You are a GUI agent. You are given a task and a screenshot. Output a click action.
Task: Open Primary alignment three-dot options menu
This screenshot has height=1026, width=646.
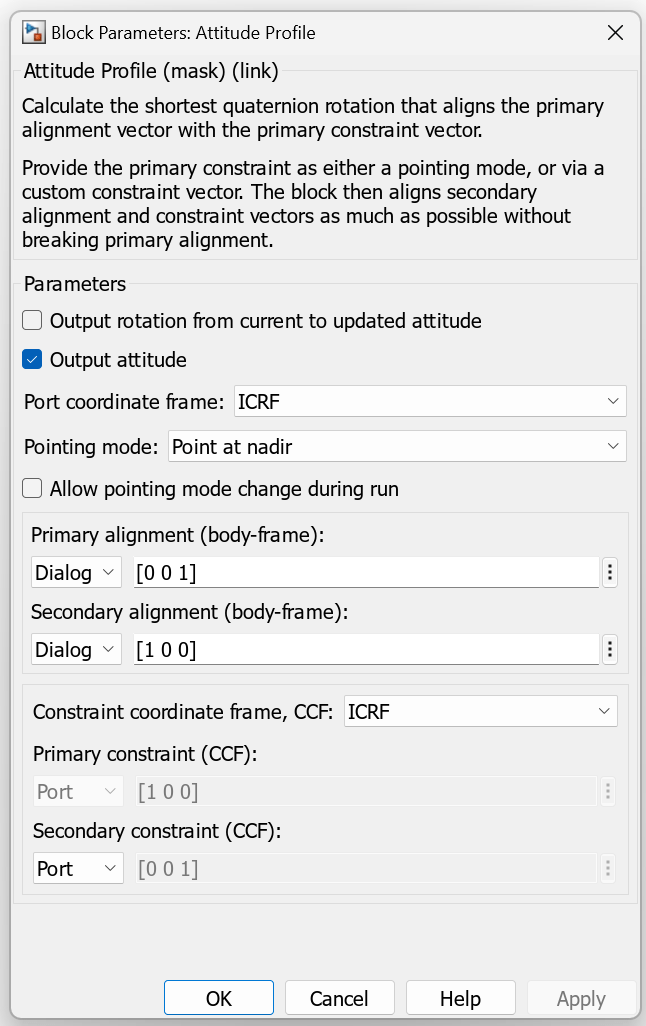[x=611, y=572]
